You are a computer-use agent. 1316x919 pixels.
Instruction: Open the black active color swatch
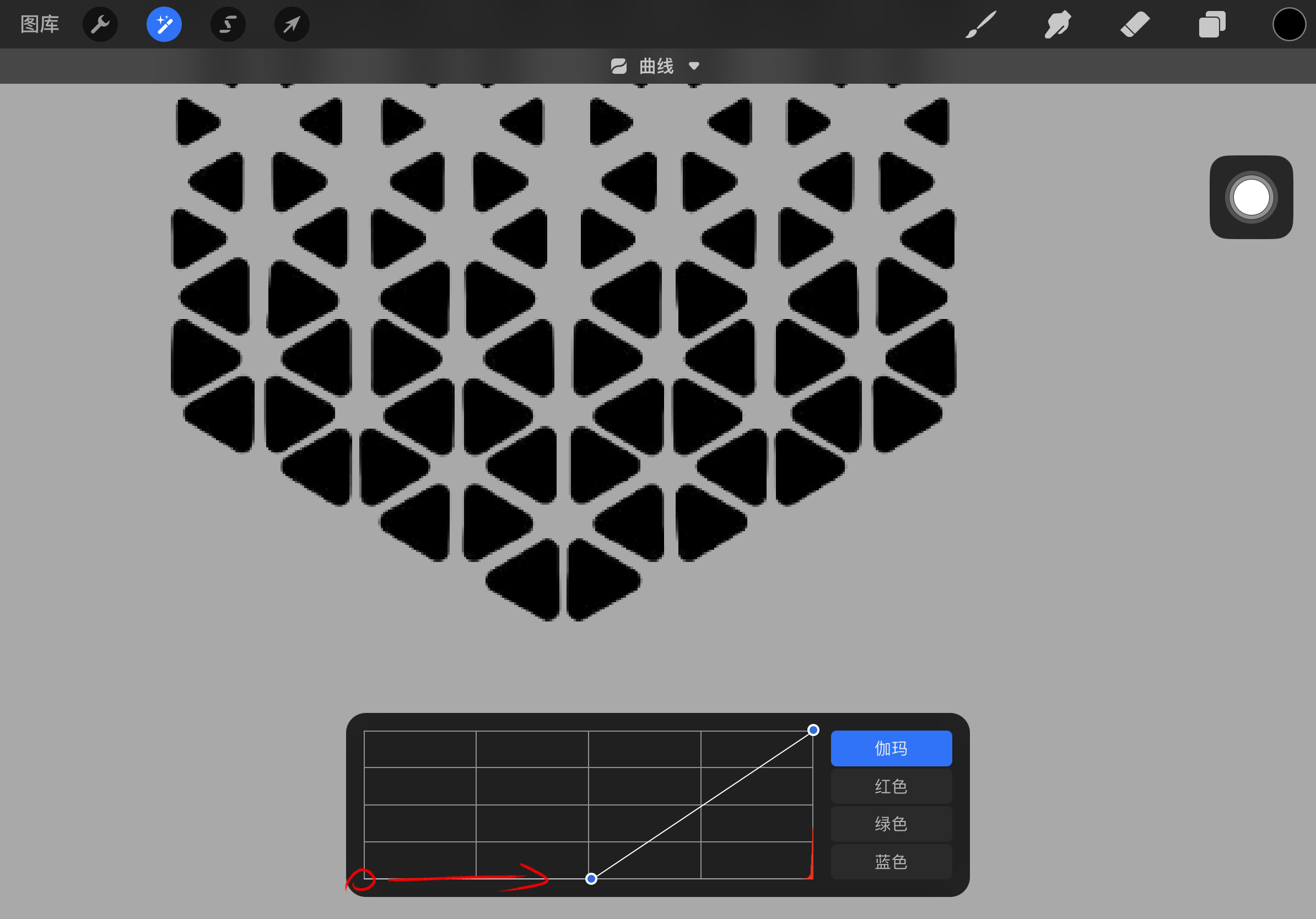1289,24
